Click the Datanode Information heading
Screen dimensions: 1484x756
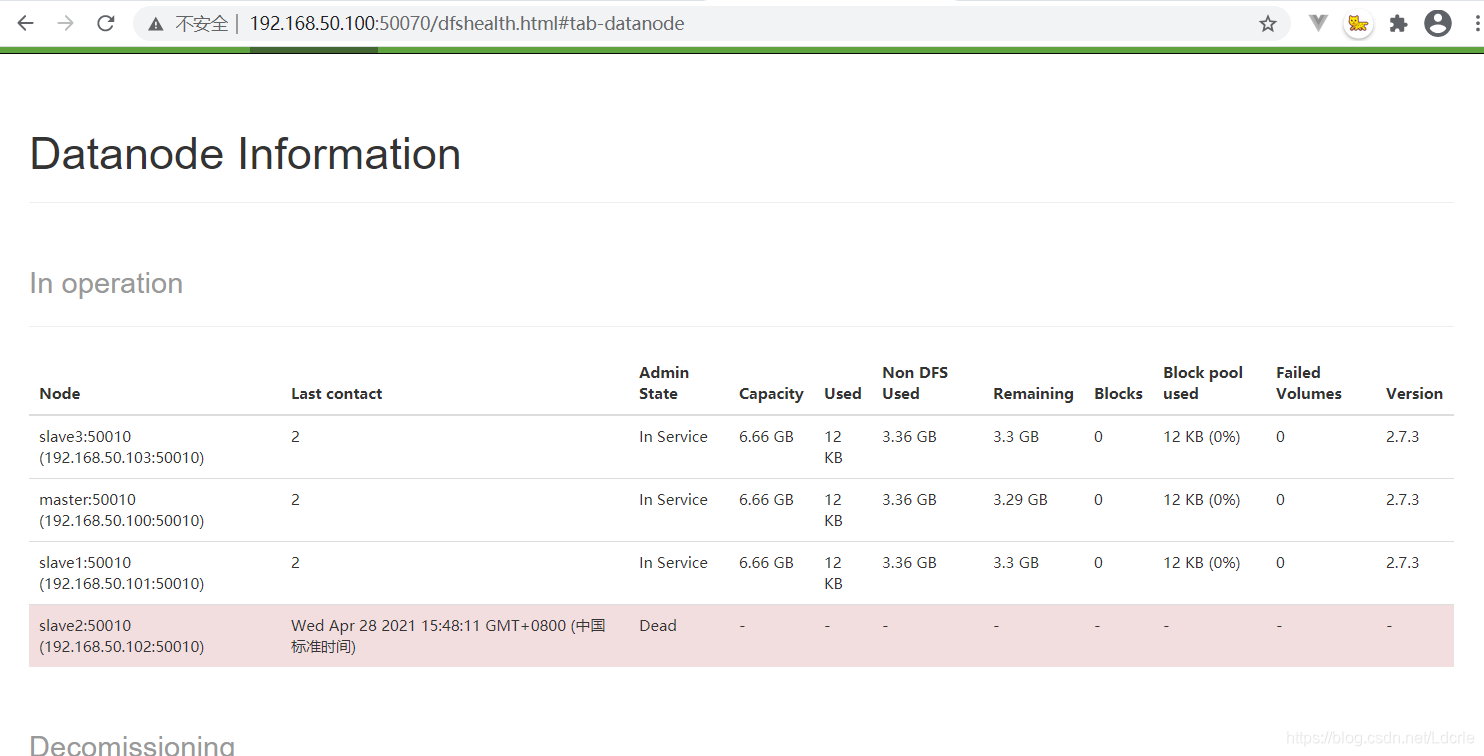click(245, 154)
